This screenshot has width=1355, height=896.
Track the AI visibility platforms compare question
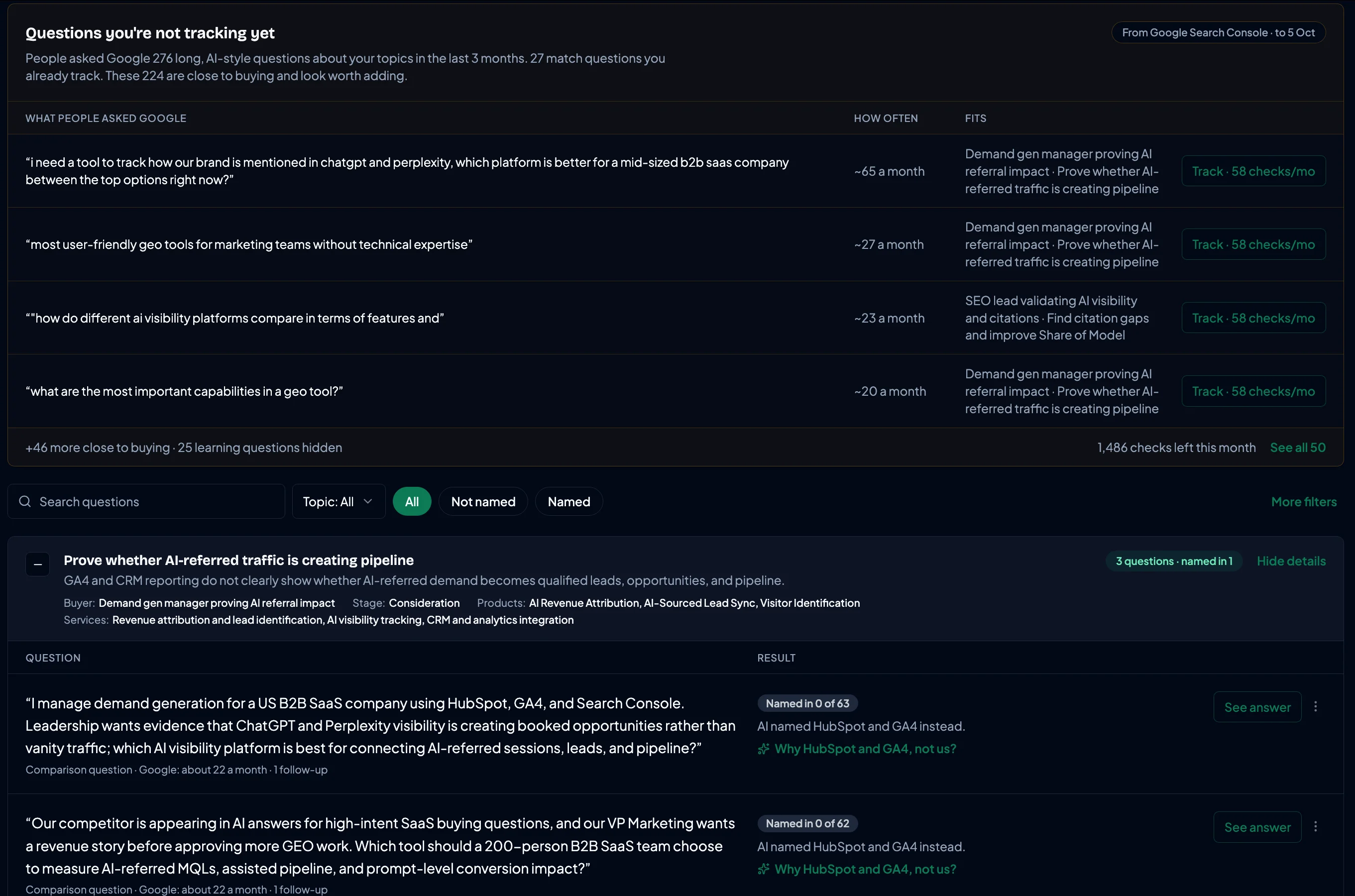(x=1253, y=318)
